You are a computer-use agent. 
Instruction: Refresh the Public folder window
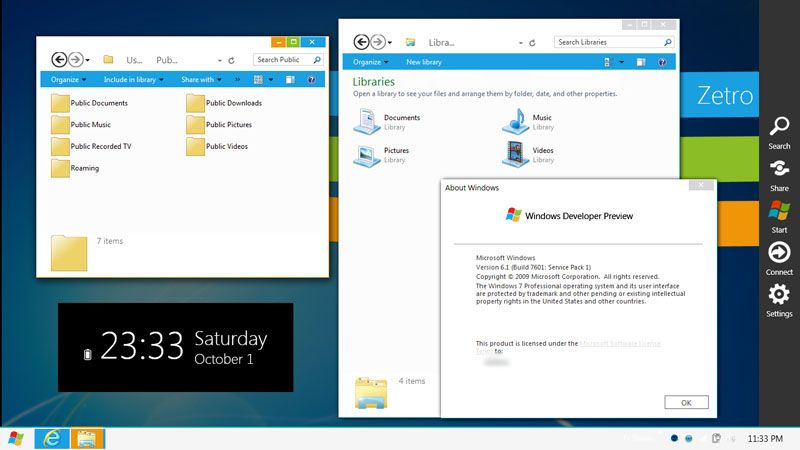pyautogui.click(x=231, y=60)
